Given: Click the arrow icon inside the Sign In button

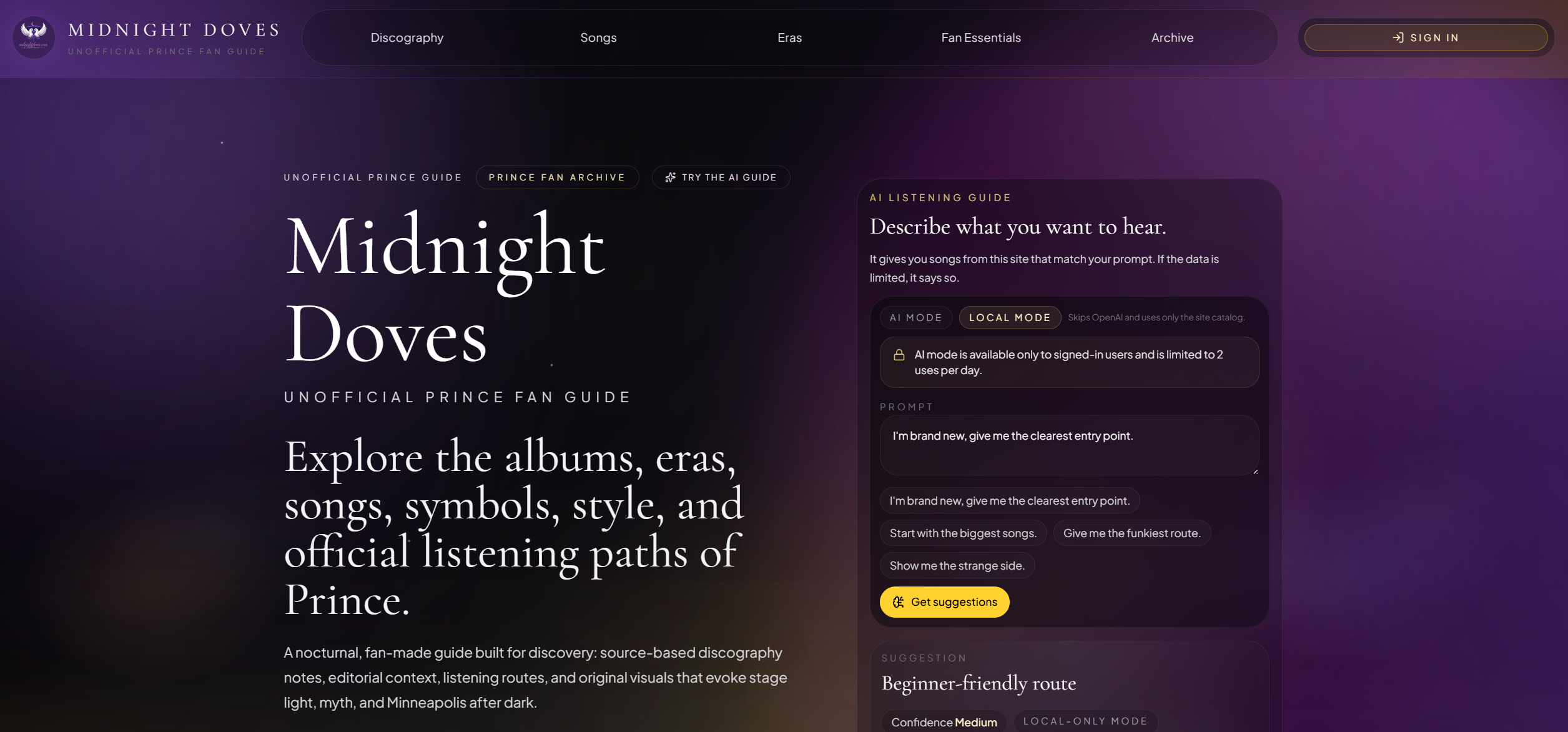Looking at the screenshot, I should point(1397,37).
